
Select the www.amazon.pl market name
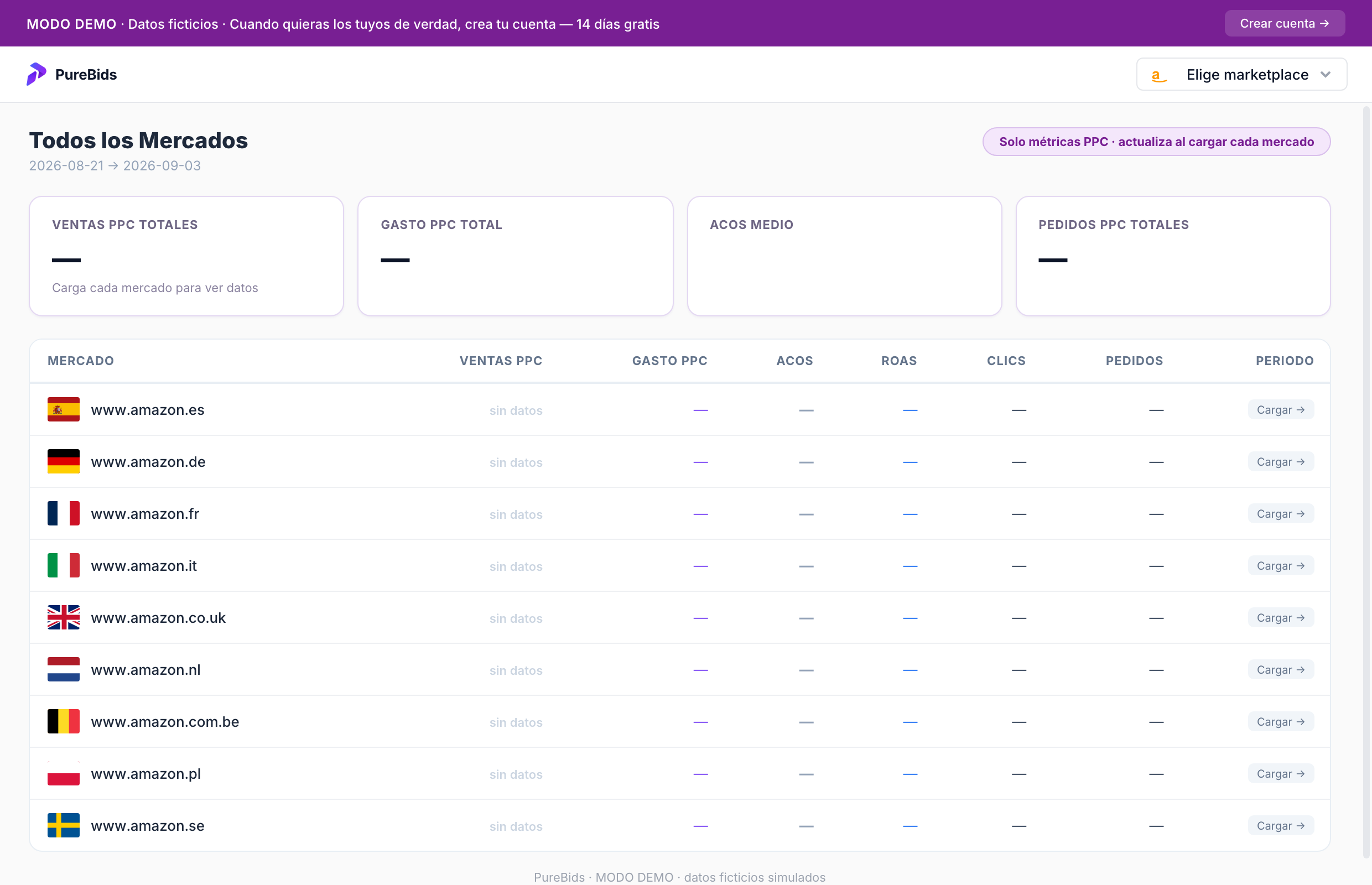pyautogui.click(x=146, y=773)
